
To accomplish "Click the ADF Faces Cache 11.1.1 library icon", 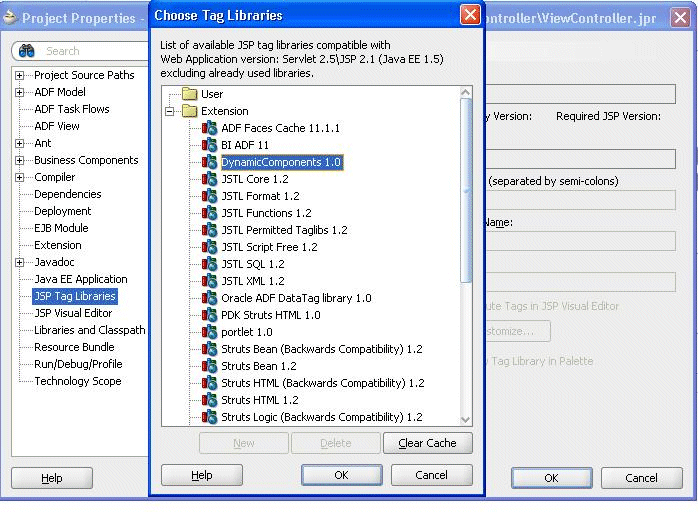I will [209, 128].
